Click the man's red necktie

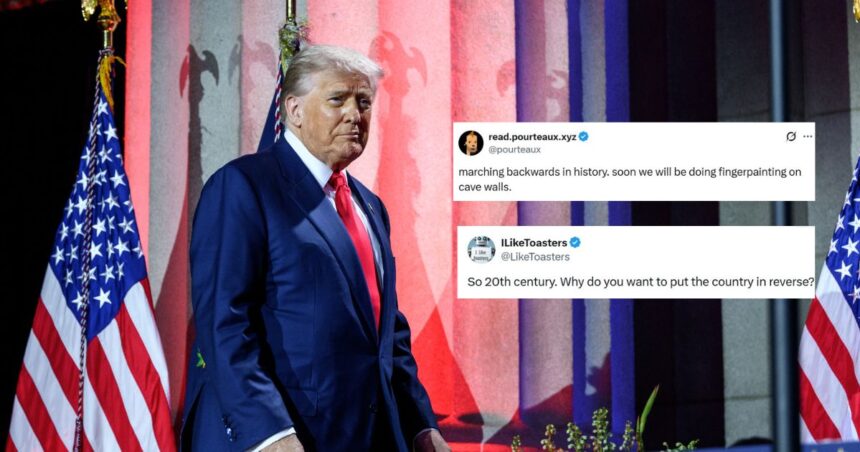tap(358, 241)
